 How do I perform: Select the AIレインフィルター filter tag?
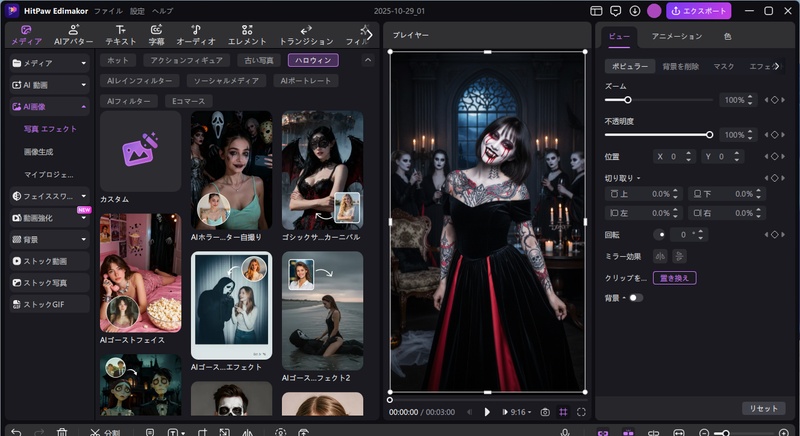(x=140, y=81)
